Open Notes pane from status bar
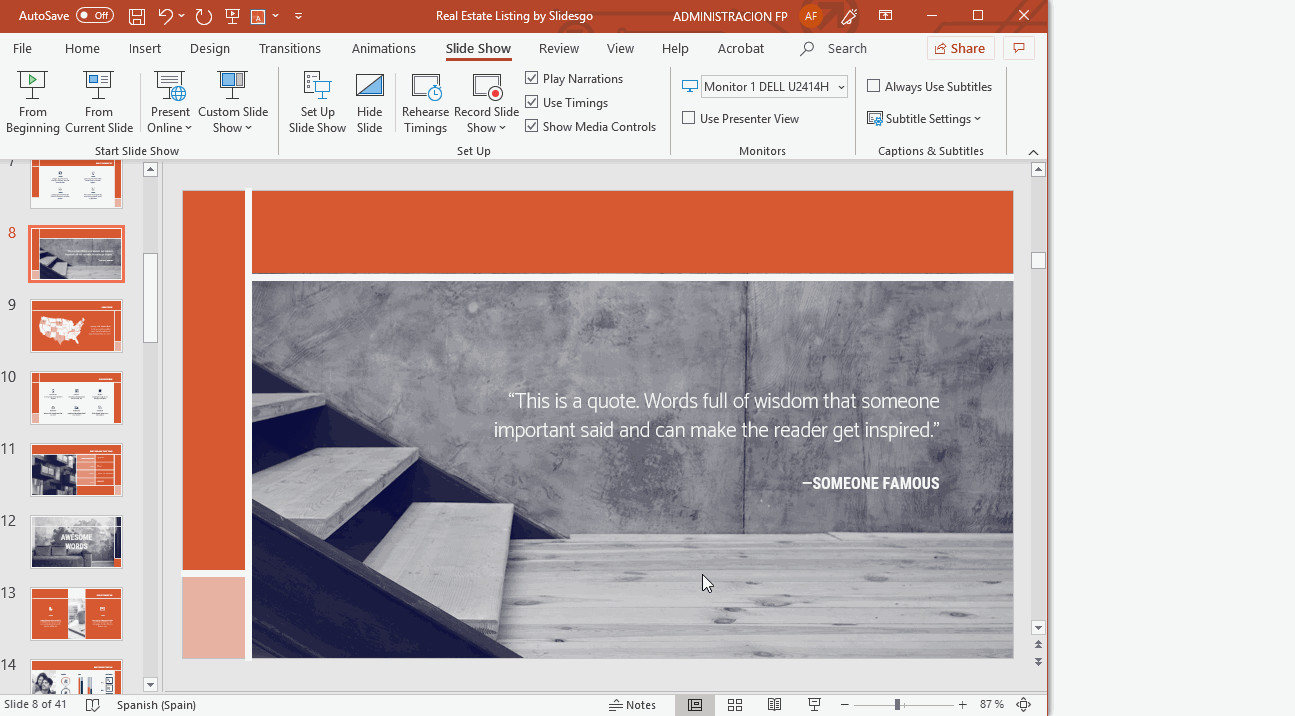Viewport: 1295px width, 716px height. (x=633, y=705)
